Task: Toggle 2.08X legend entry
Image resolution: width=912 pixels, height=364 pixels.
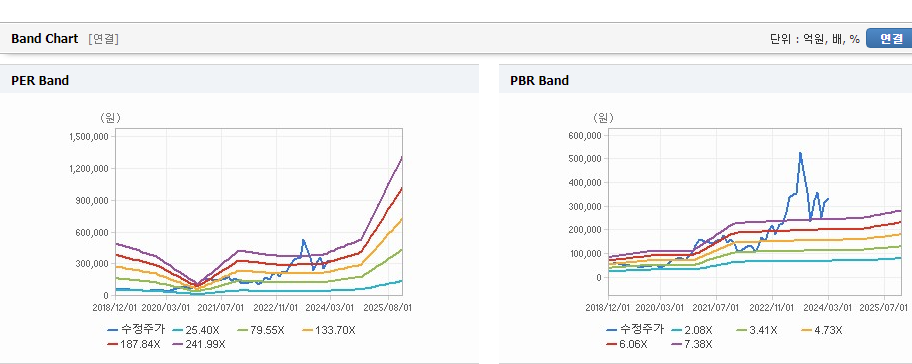Action: click(691, 330)
